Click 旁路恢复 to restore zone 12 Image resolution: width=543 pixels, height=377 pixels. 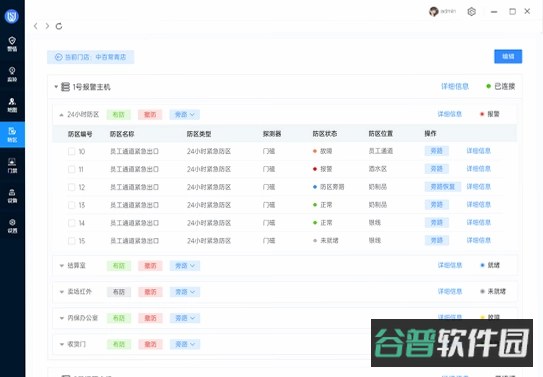(443, 187)
